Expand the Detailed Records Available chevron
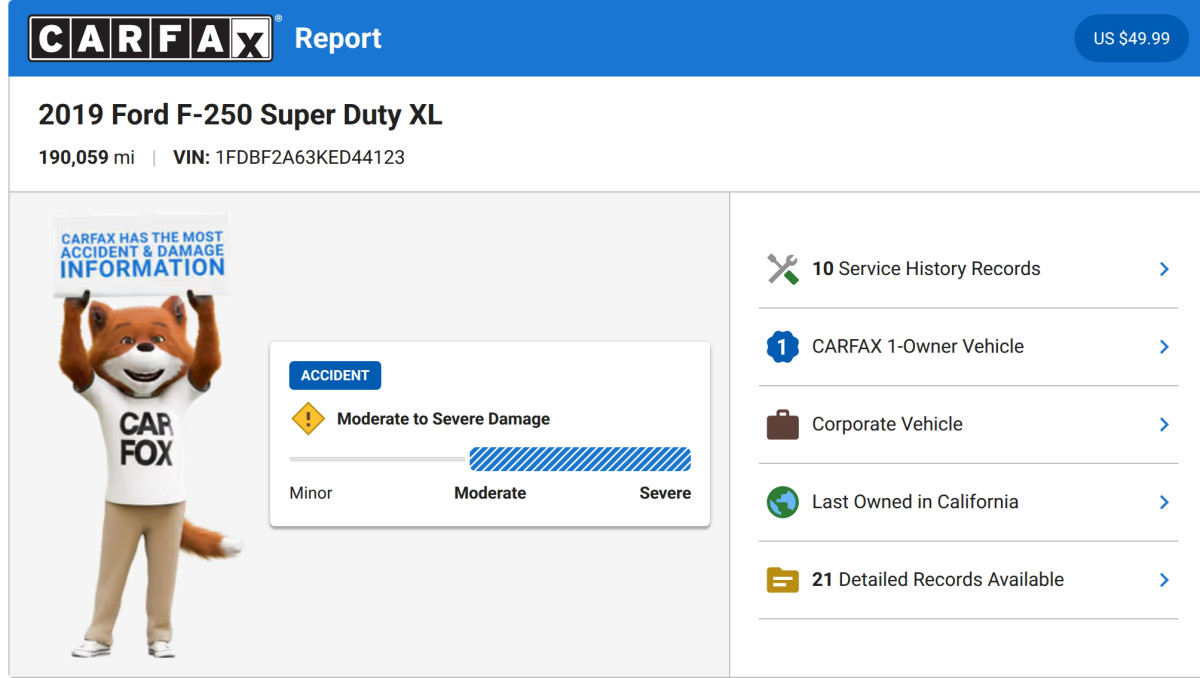The height and width of the screenshot is (678, 1200). point(1164,580)
